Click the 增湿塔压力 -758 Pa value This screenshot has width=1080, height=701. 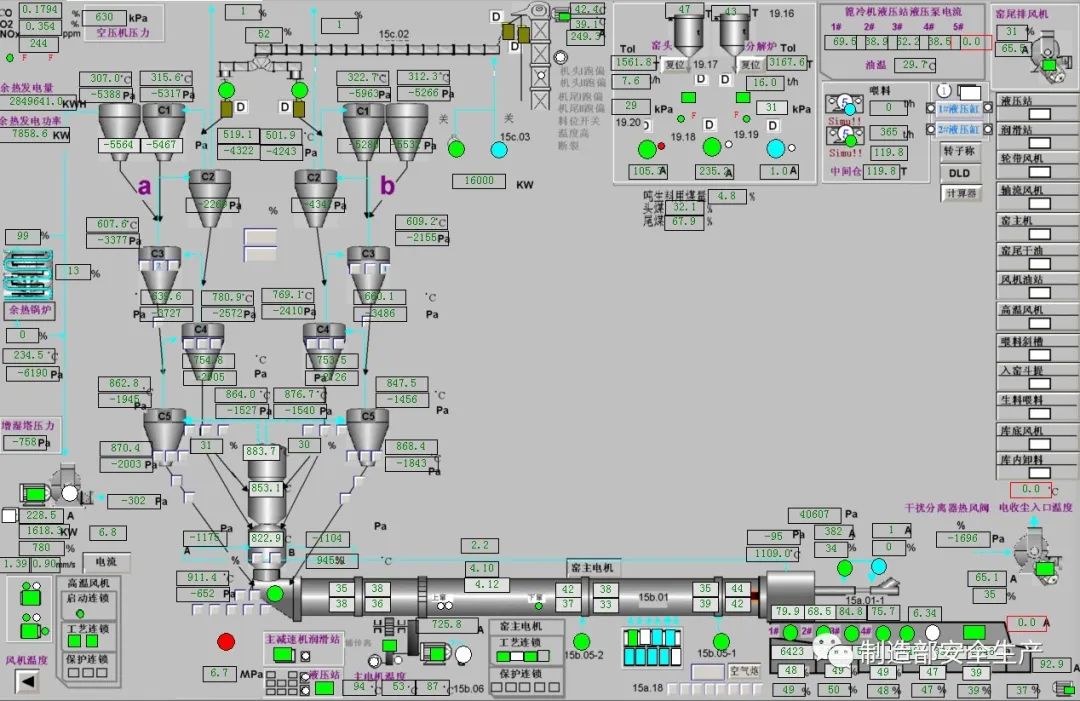[26, 442]
